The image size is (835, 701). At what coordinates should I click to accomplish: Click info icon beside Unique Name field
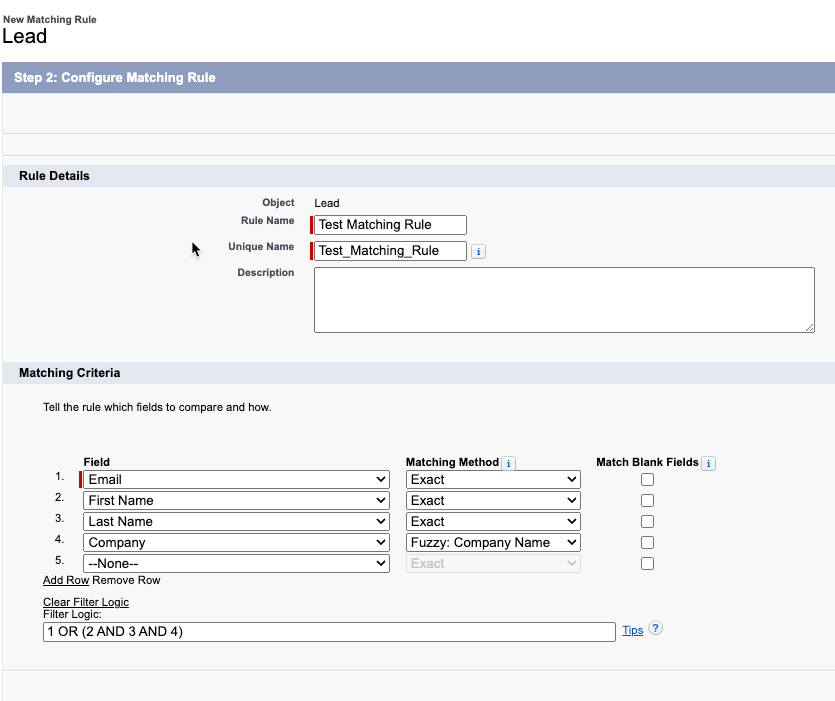click(478, 251)
